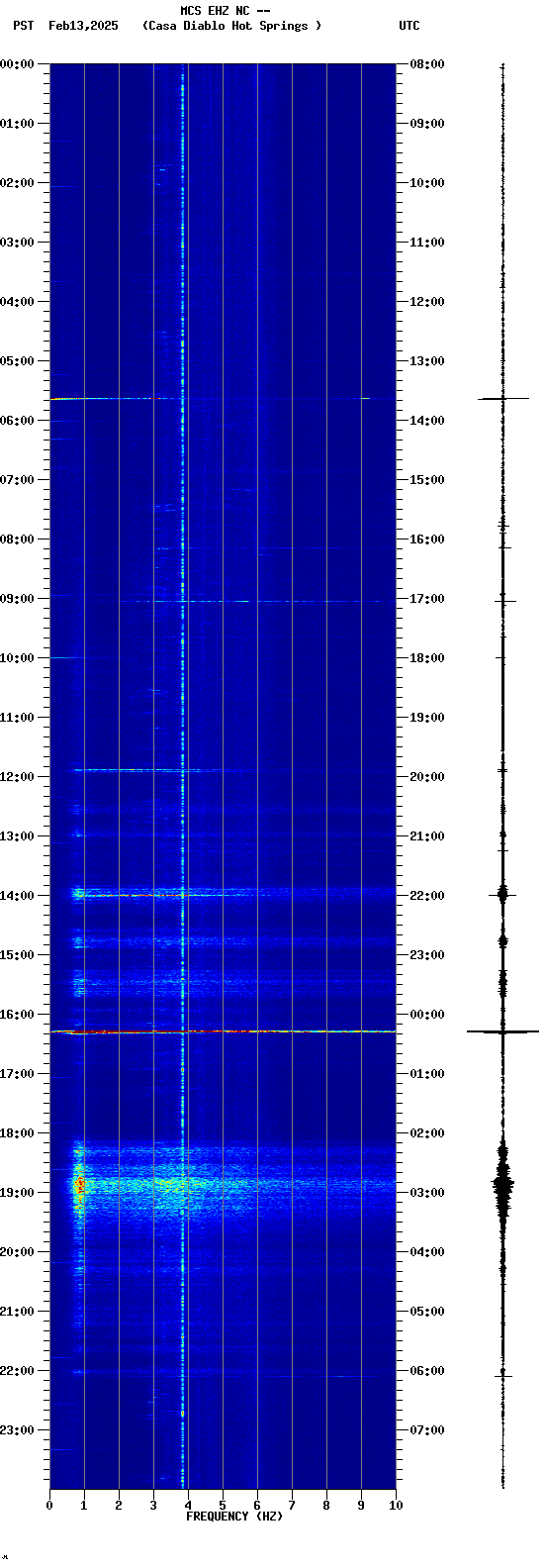Click frequency axis tick label '8'
This screenshot has width=546, height=1568.
tap(326, 1506)
